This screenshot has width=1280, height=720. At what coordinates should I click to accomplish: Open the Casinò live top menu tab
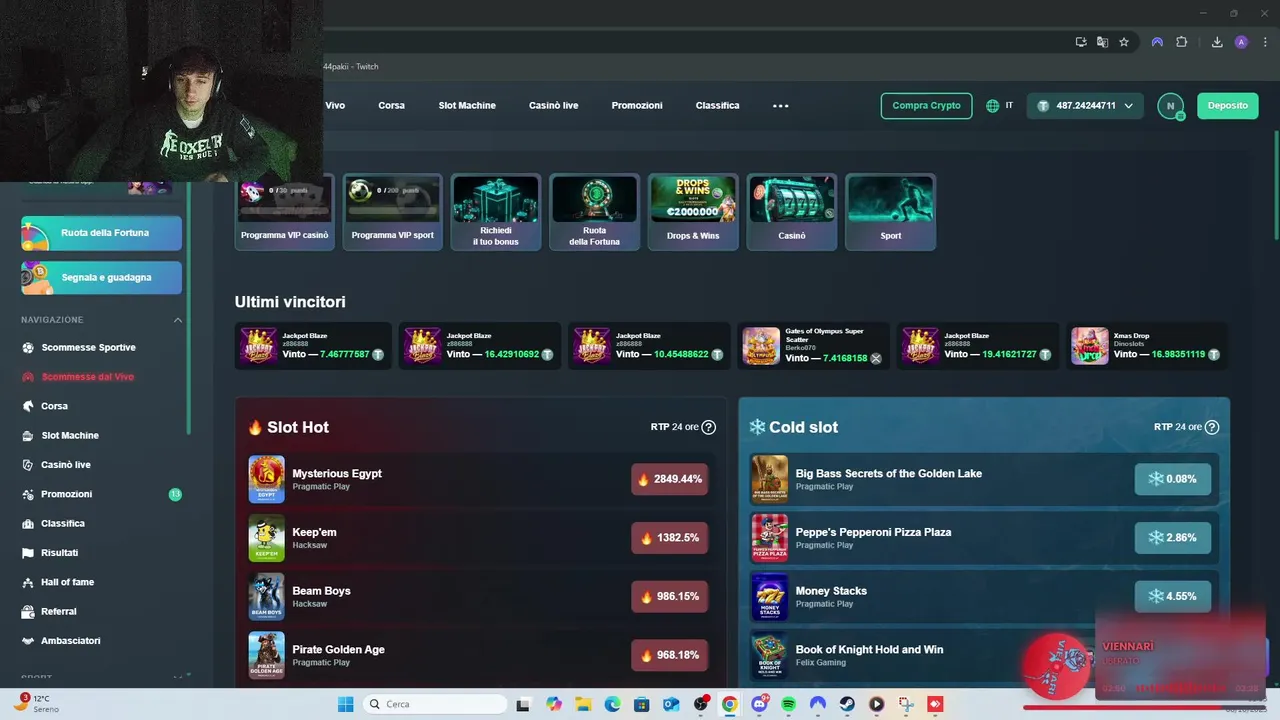[553, 106]
